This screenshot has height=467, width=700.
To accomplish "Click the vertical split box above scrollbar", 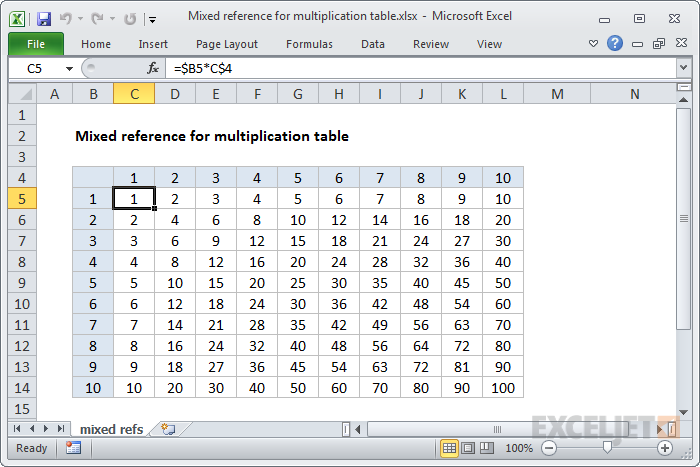I will pyautogui.click(x=683, y=87).
